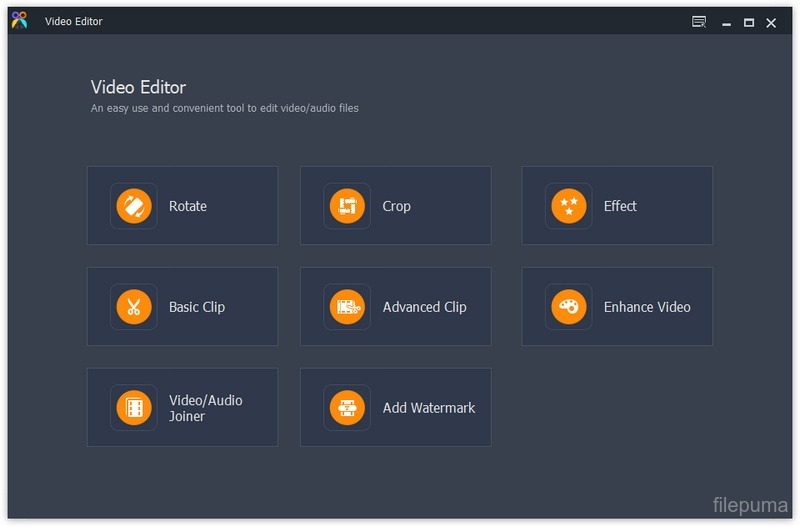
Task: Open Video/Audio Joiner via its label
Action: click(x=205, y=408)
